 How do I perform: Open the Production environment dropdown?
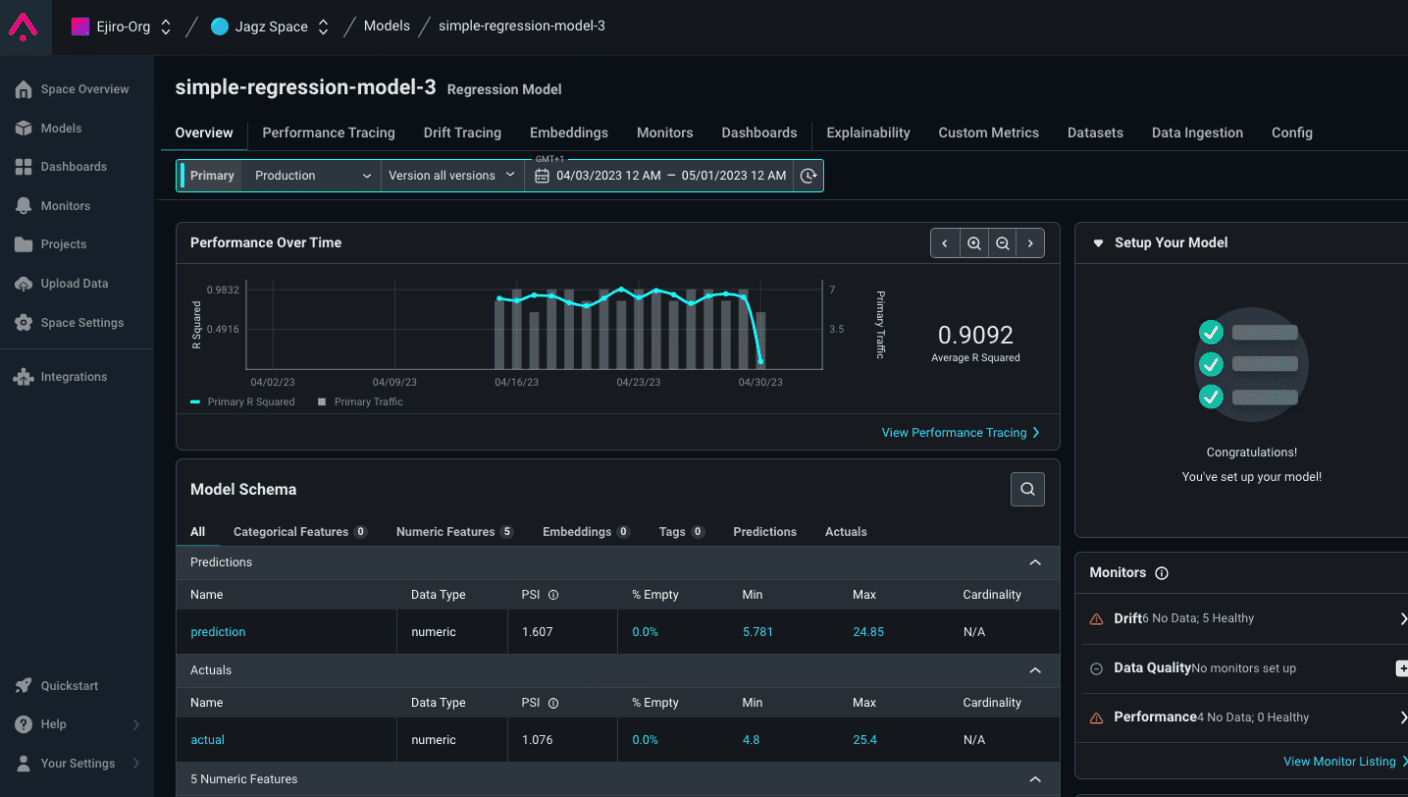click(x=311, y=176)
